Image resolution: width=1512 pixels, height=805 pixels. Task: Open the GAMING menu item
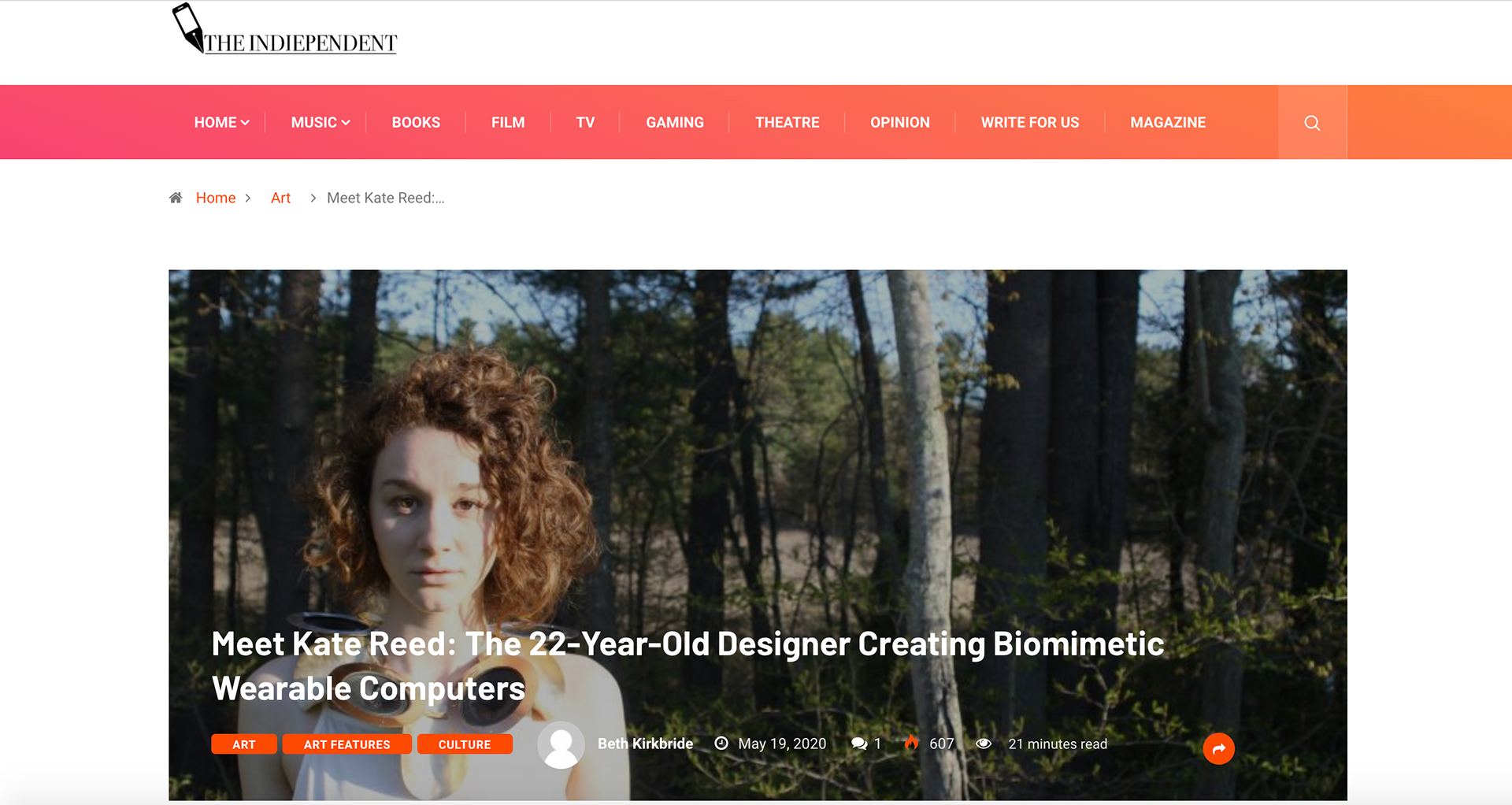(x=675, y=122)
